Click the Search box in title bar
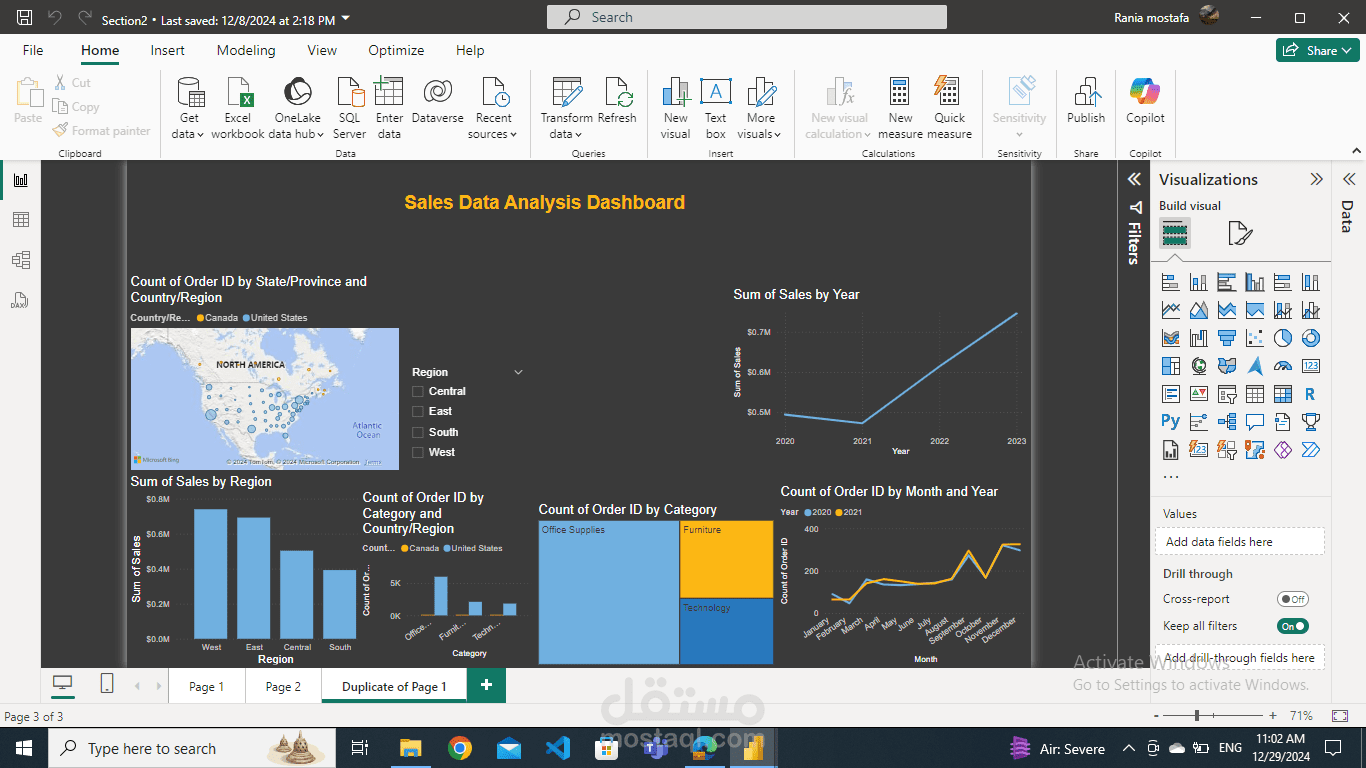This screenshot has height=768, width=1366. 747,17
